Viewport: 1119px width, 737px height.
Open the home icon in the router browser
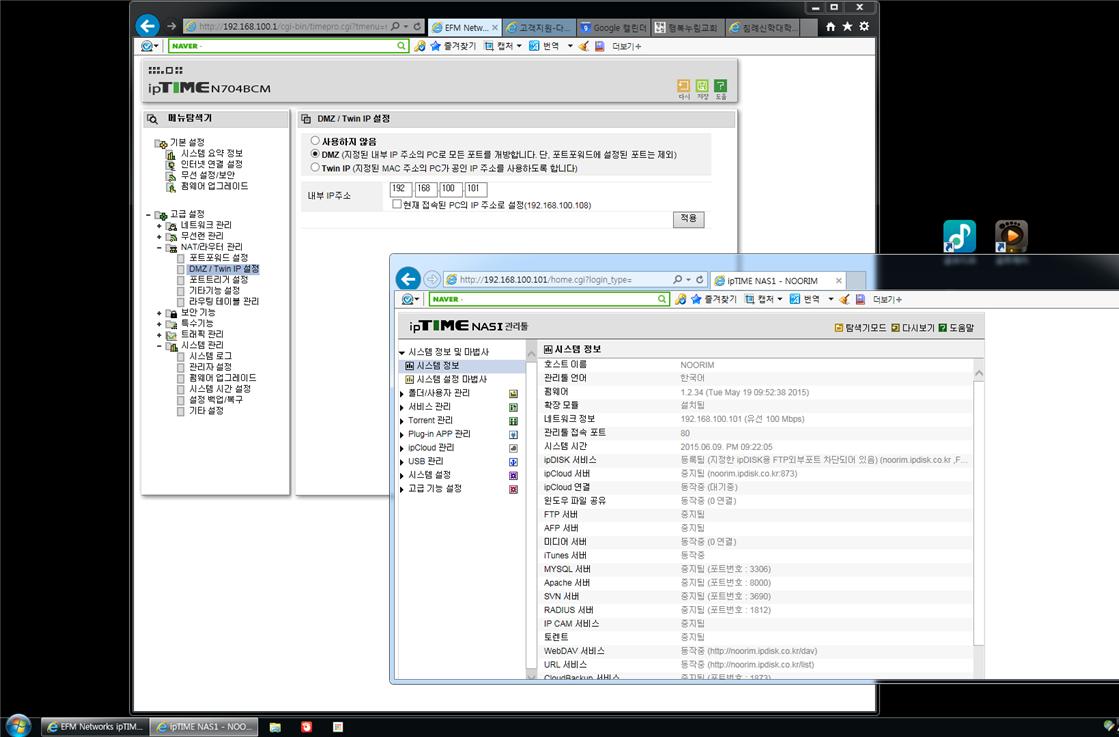click(830, 26)
